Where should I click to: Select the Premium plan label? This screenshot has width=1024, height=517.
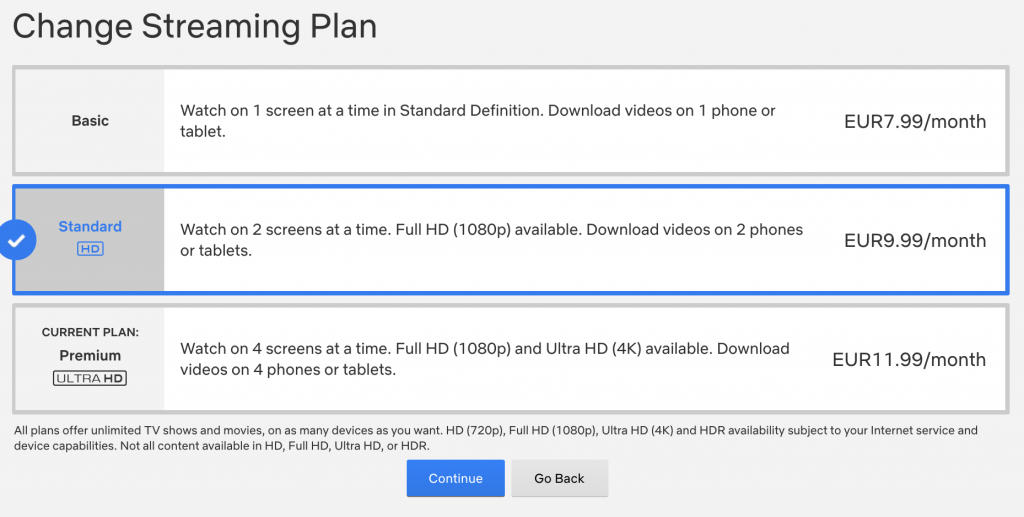tap(90, 356)
